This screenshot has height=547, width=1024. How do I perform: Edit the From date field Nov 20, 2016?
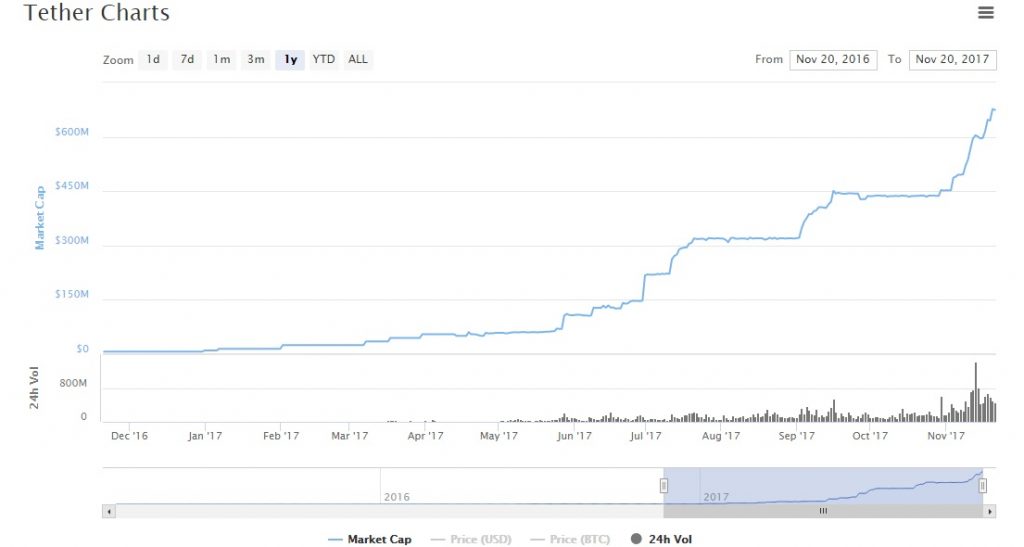tap(833, 59)
